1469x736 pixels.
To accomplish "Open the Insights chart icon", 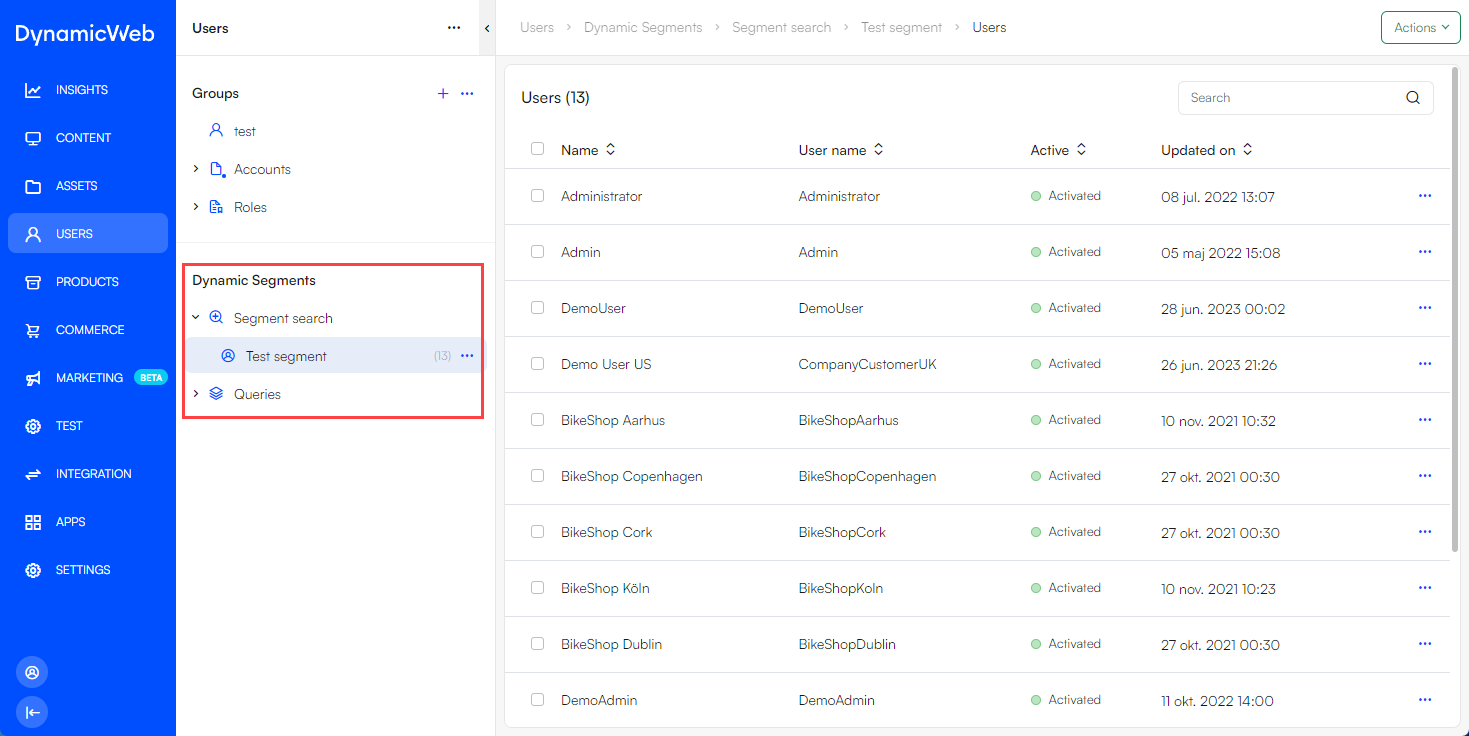I will tap(33, 90).
